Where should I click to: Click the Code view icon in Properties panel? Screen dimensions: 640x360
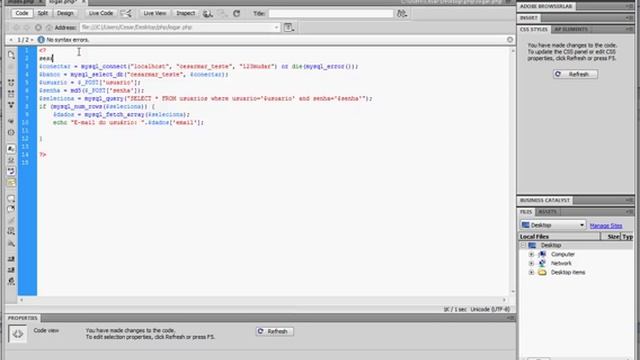click(18, 334)
